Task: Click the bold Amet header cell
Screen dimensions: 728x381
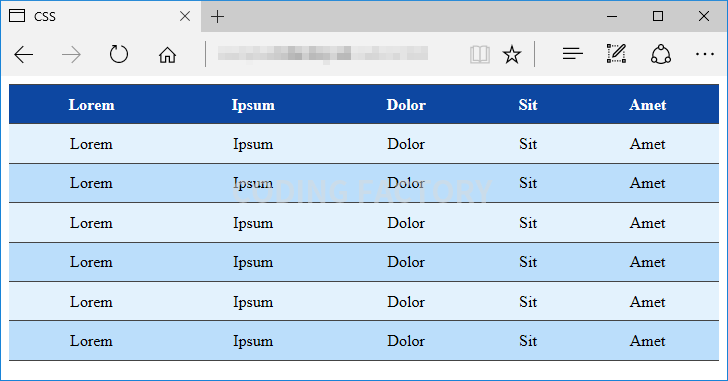Action: (648, 105)
